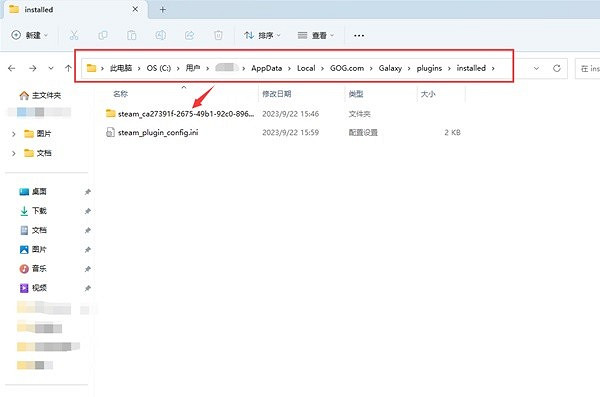Select Galaxy in the breadcrumb path
Screen dimensions: 600x397
[390, 68]
